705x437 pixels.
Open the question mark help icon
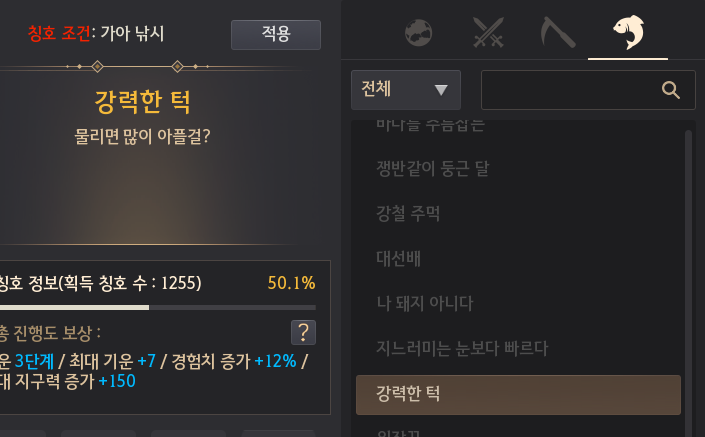303,333
